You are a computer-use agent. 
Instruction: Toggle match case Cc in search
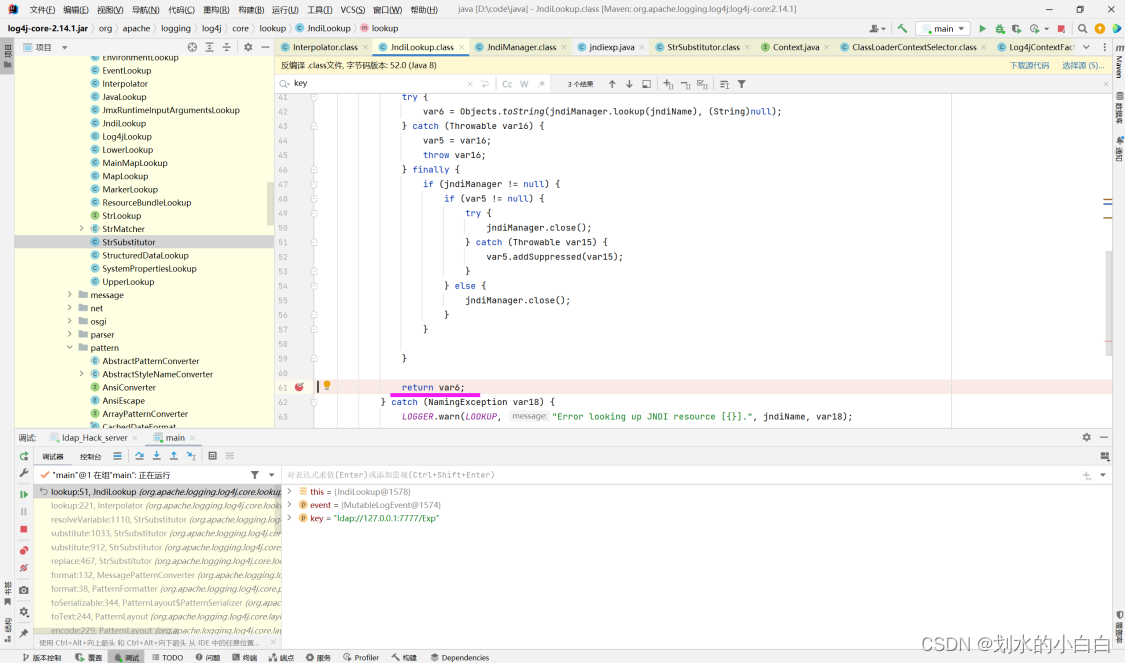click(x=507, y=84)
